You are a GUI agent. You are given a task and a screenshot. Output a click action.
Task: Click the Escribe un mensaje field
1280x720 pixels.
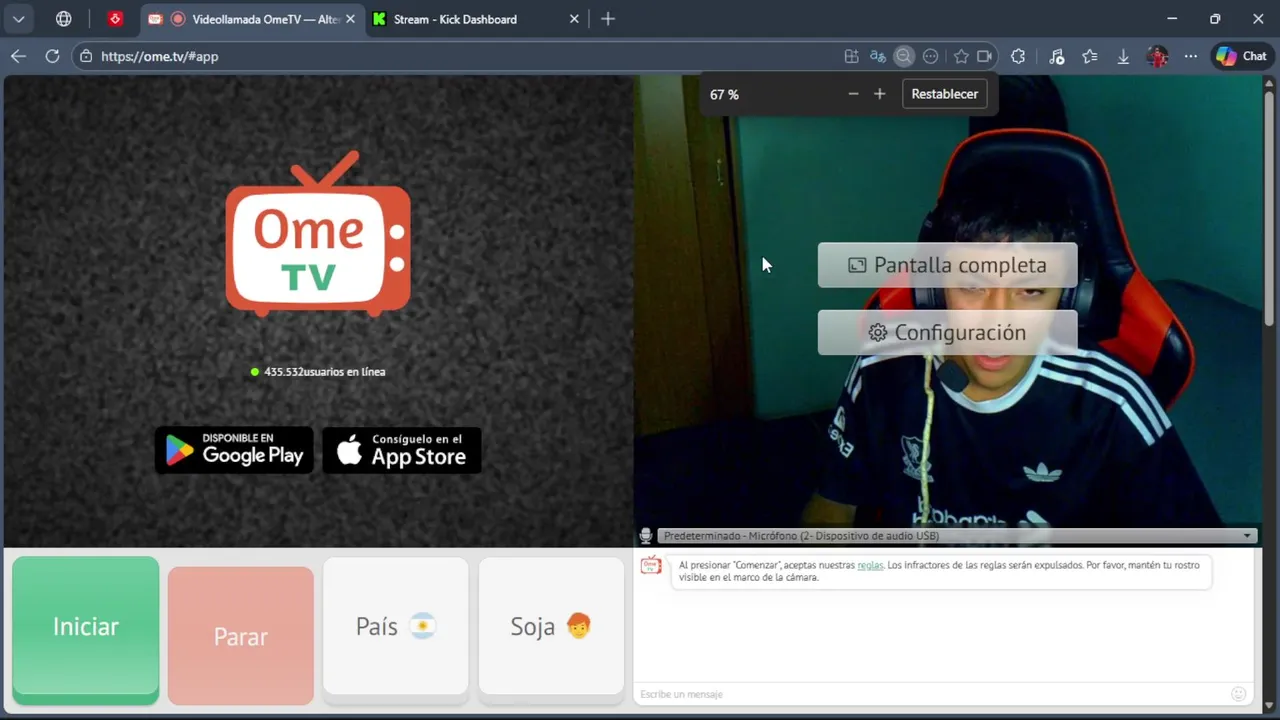pos(930,694)
